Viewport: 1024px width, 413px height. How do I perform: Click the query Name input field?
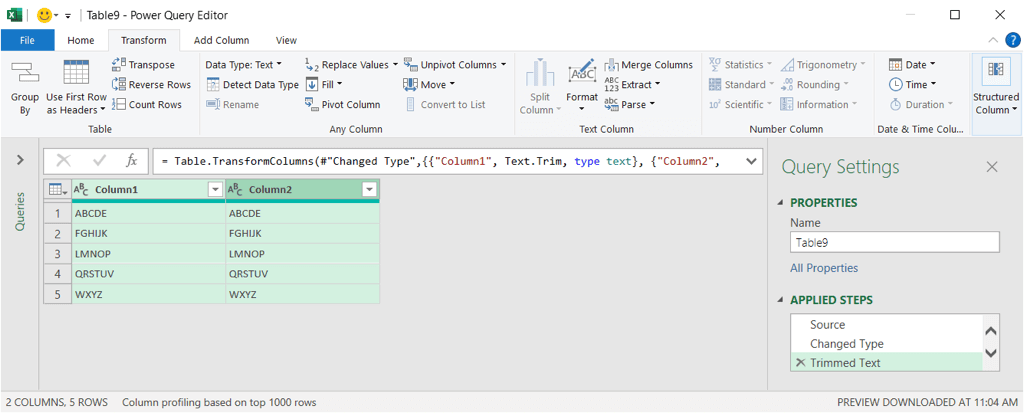(x=894, y=242)
